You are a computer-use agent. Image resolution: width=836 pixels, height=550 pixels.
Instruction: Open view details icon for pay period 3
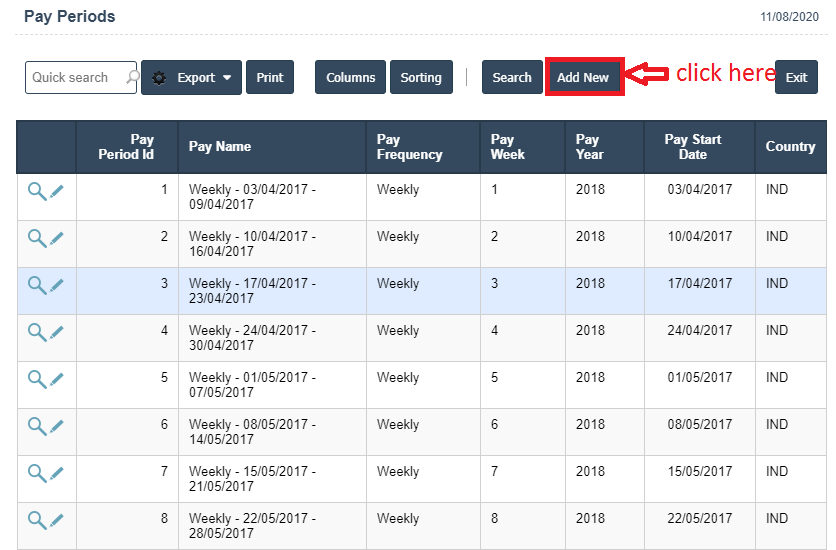click(37, 285)
